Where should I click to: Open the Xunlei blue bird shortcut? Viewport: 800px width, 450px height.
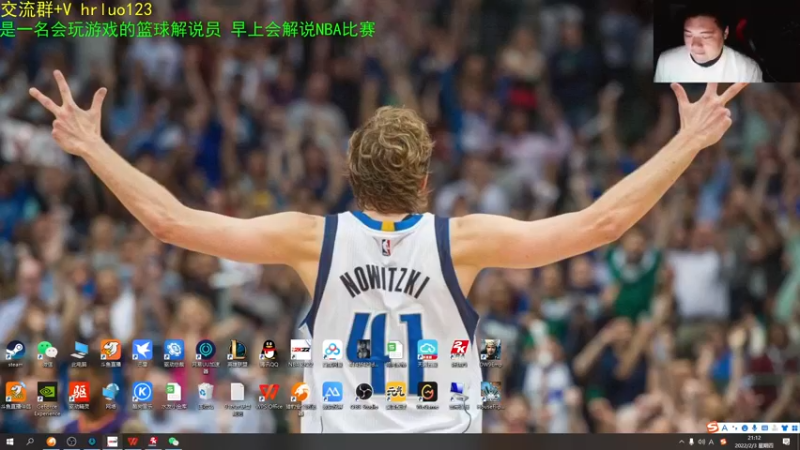click(142, 353)
